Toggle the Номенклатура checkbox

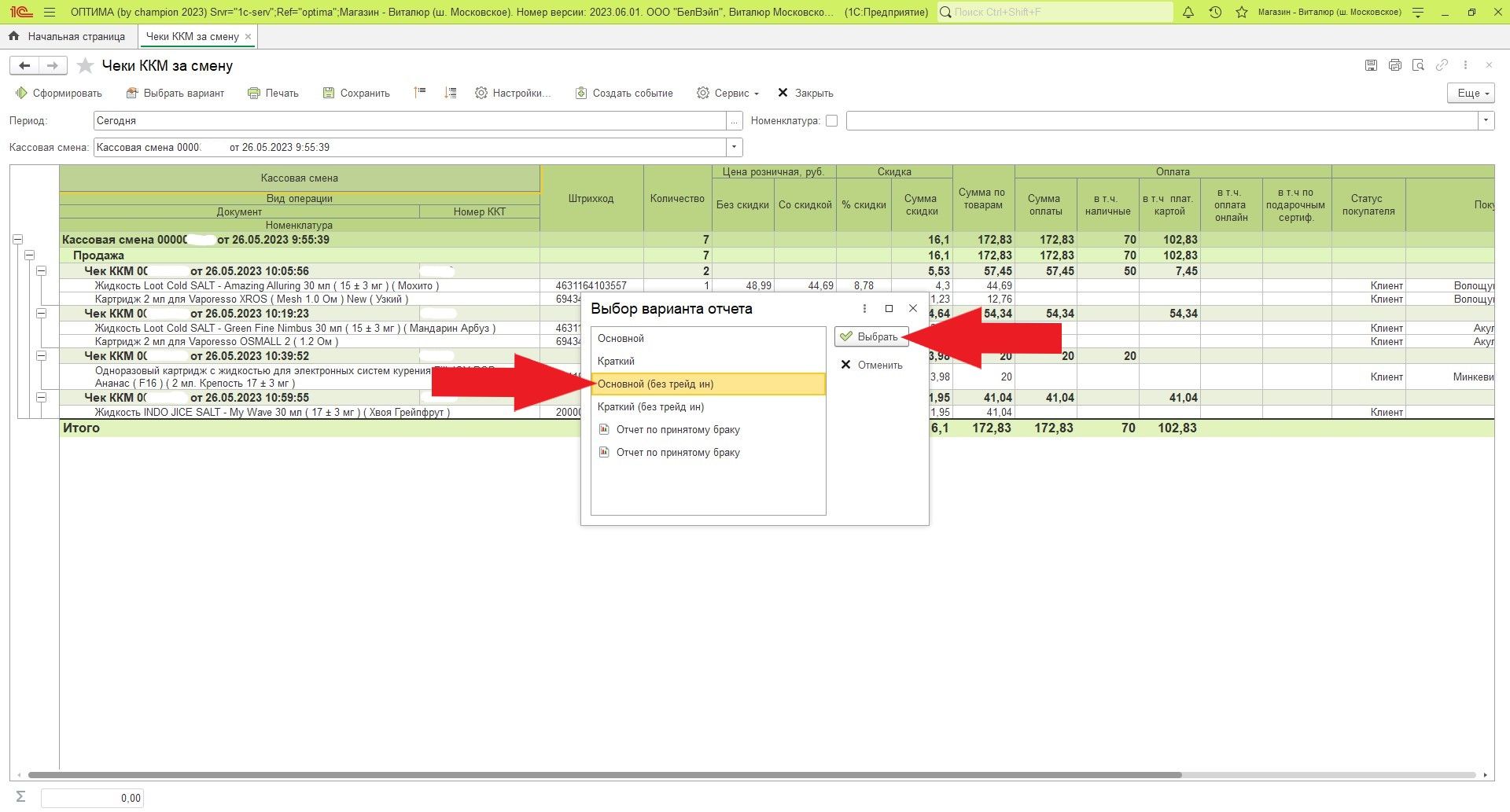(831, 121)
